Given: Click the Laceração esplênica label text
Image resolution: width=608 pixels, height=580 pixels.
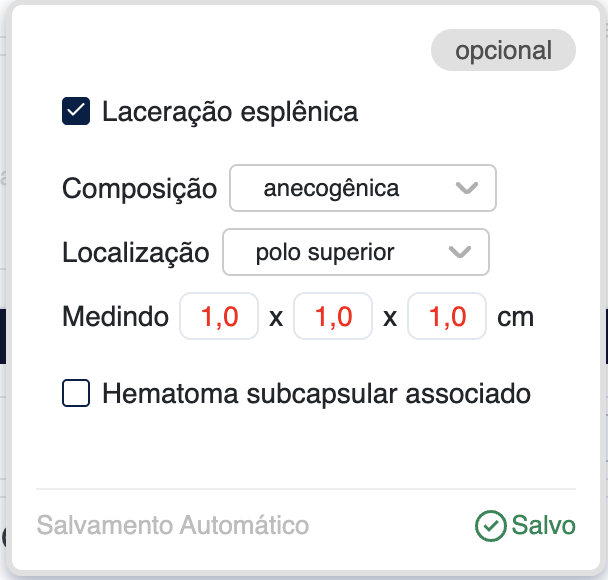Looking at the screenshot, I should (x=230, y=111).
